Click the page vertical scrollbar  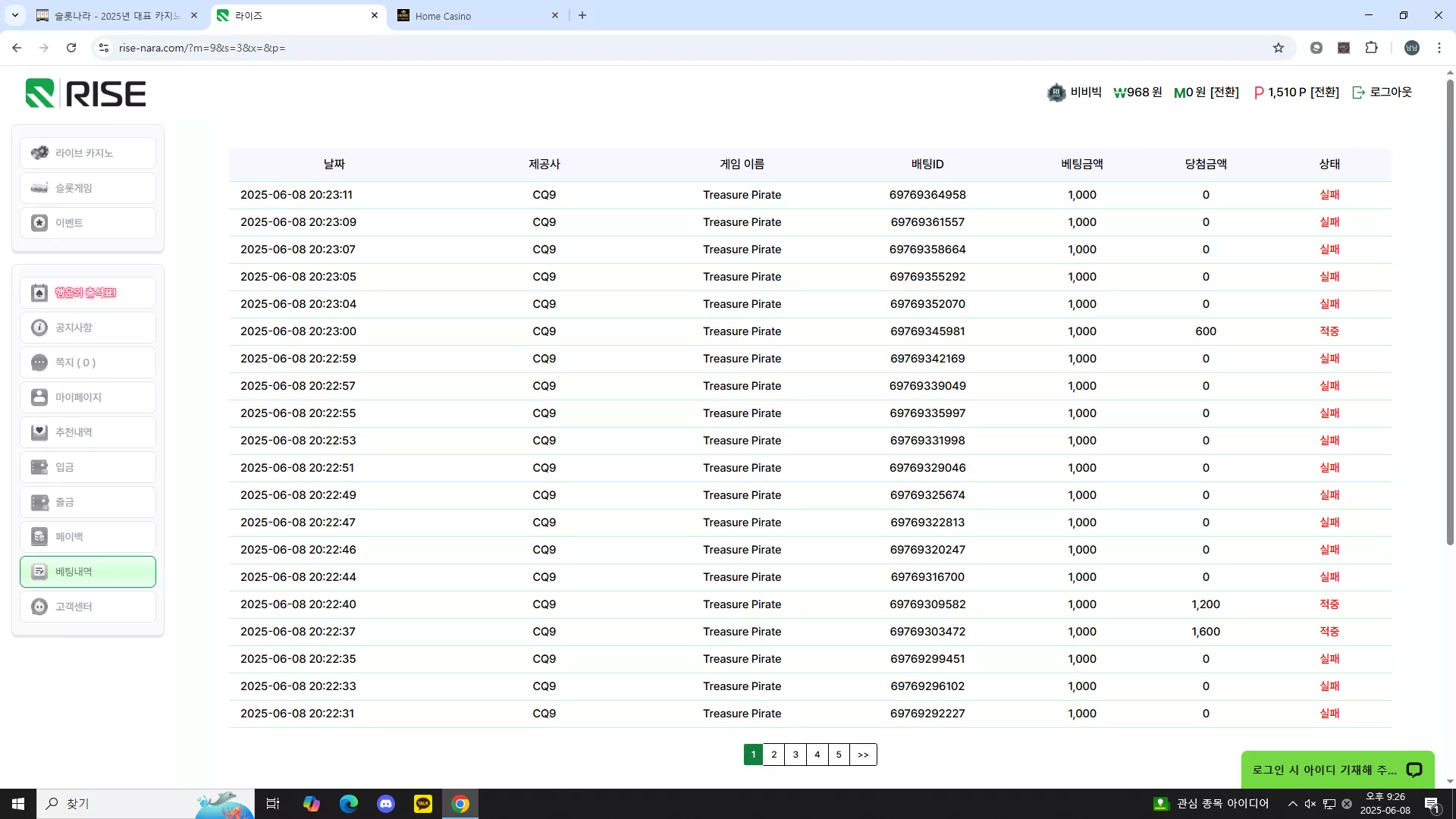click(1450, 311)
